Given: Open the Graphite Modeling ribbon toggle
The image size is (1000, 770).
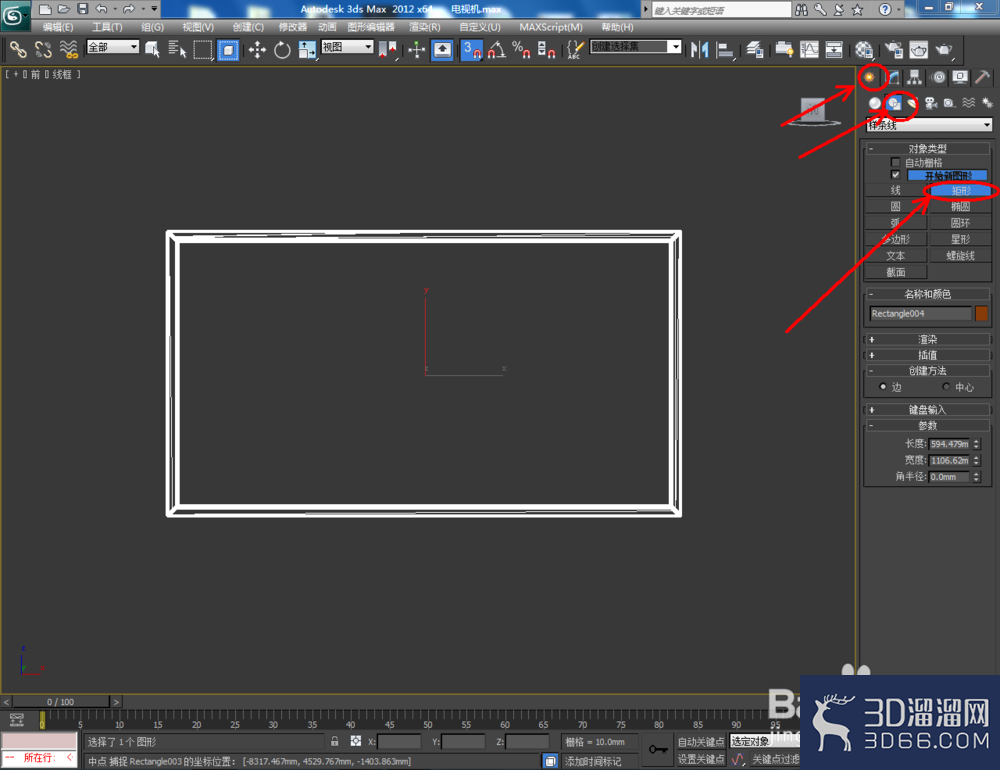Looking at the screenshot, I should click(x=784, y=49).
